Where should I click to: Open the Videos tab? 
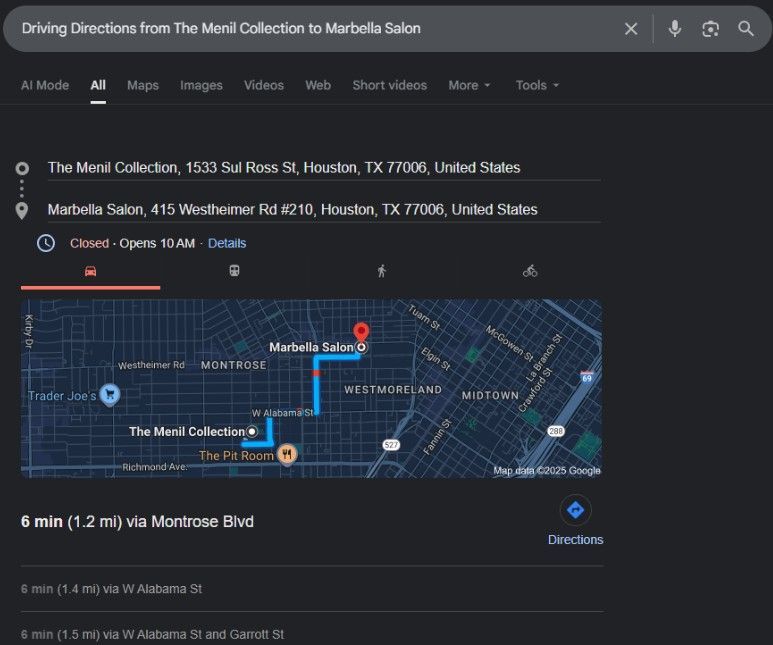264,85
